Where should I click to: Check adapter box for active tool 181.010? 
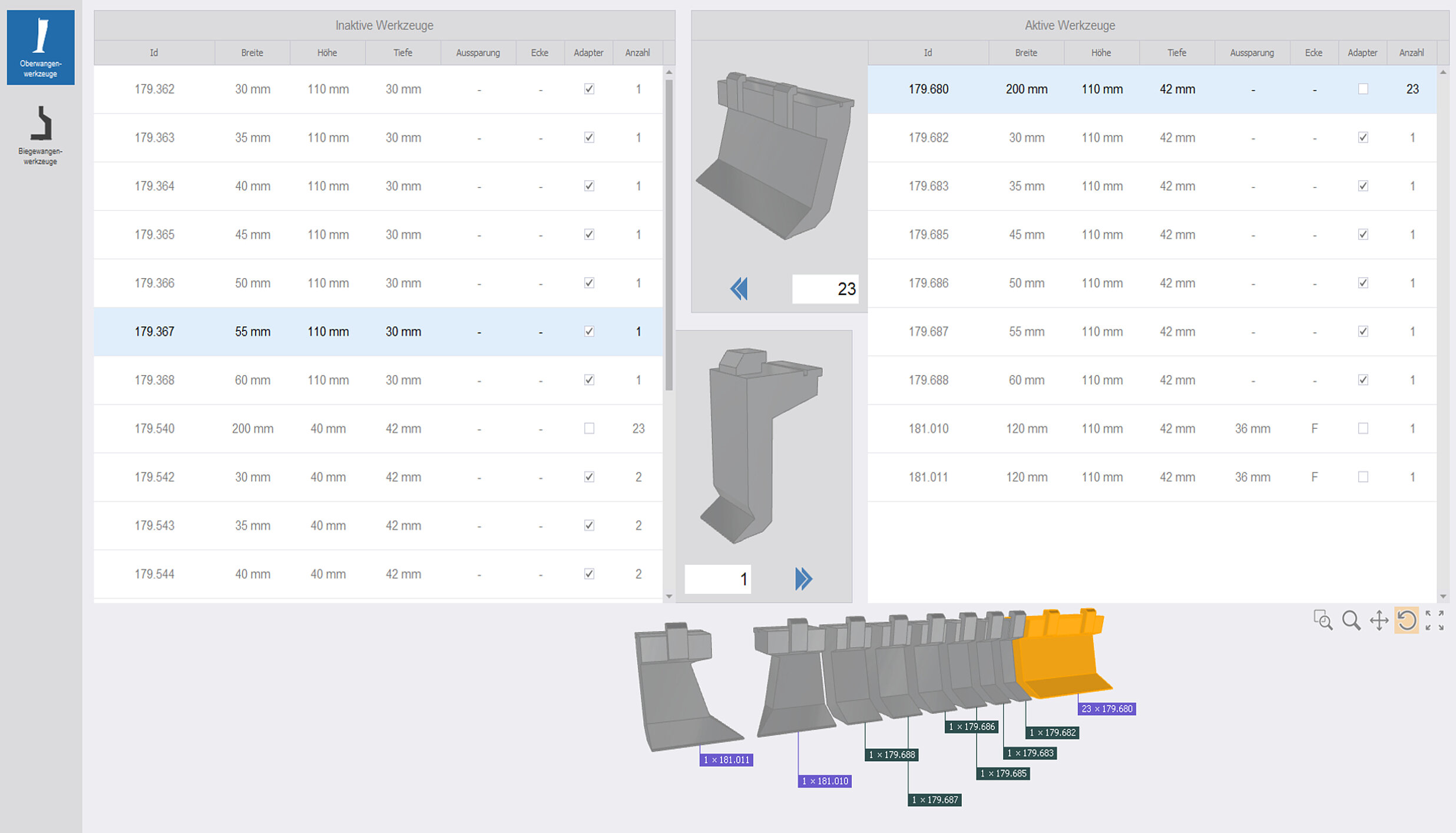1363,428
